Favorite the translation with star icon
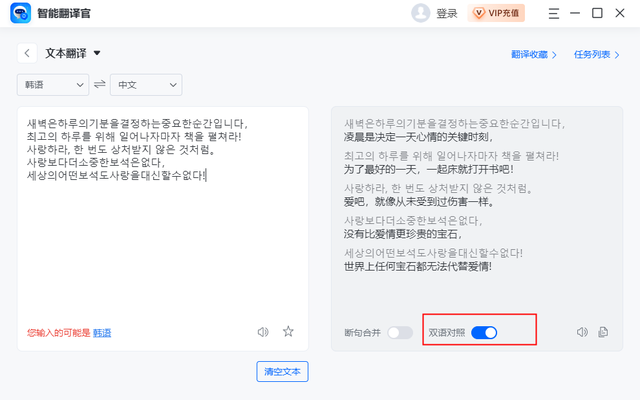This screenshot has height=400, width=640. [x=288, y=331]
